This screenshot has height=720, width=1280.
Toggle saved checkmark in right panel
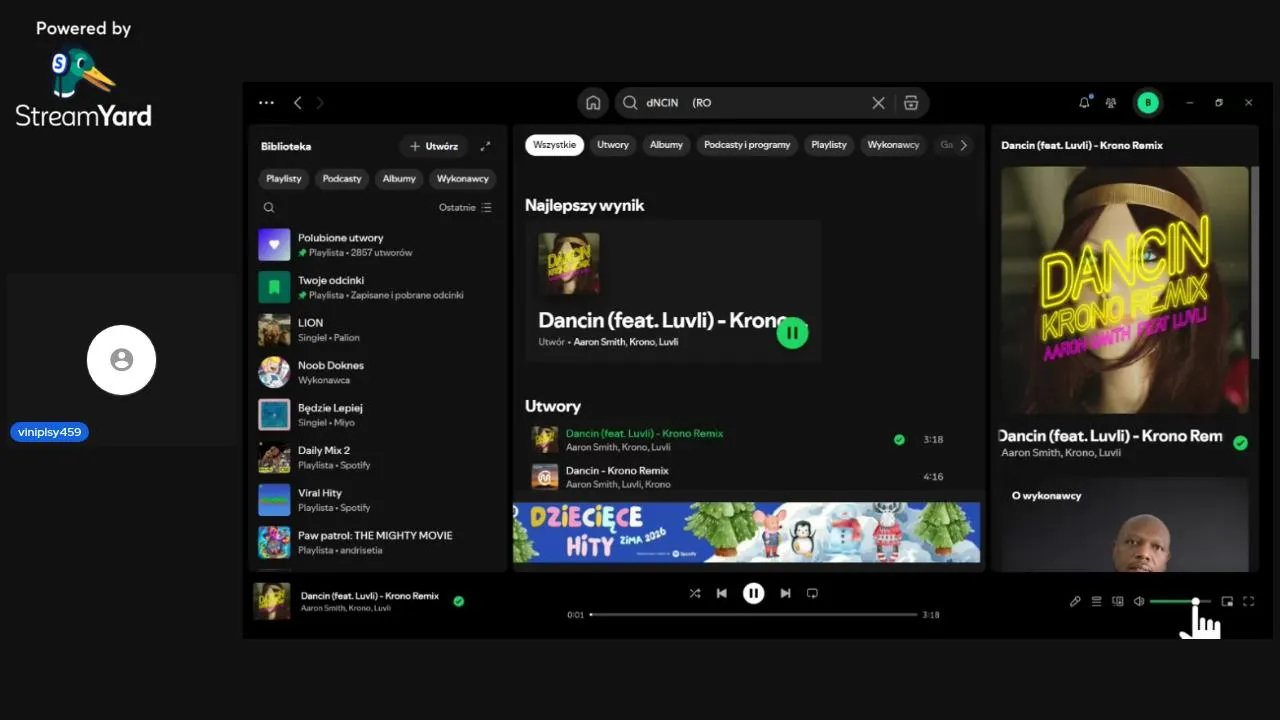tap(1240, 442)
